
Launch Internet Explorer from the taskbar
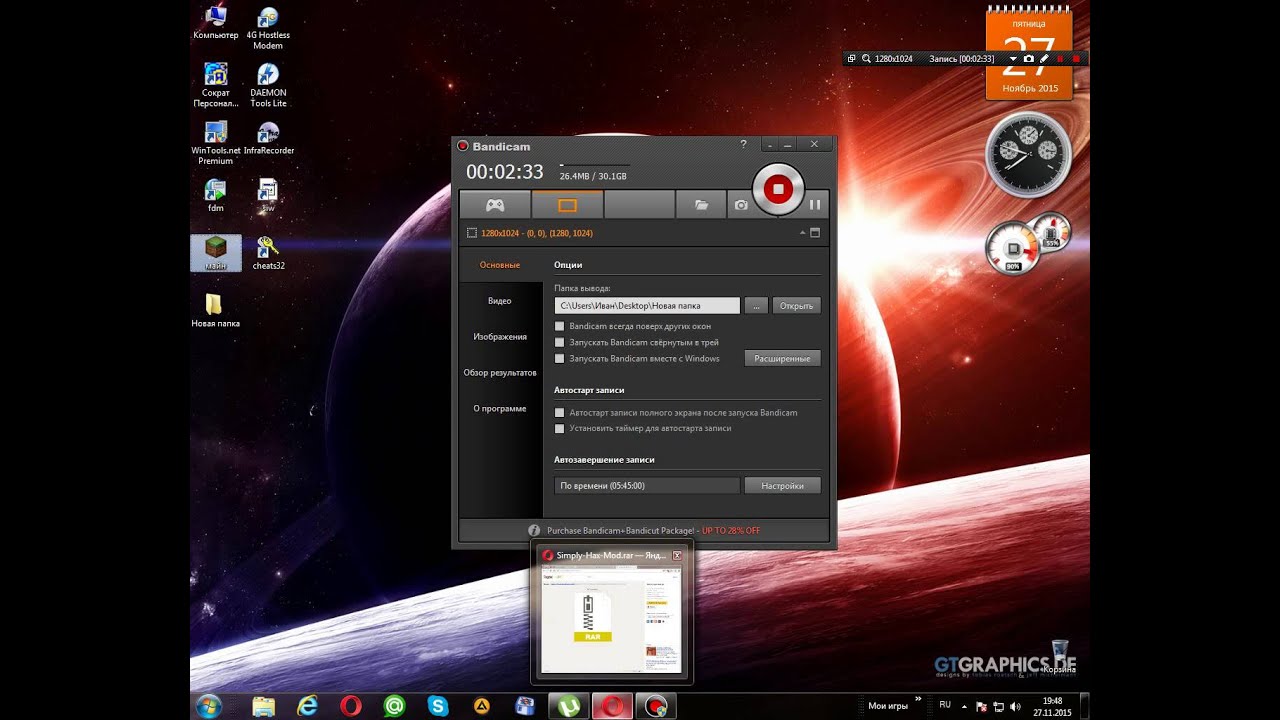click(x=307, y=706)
